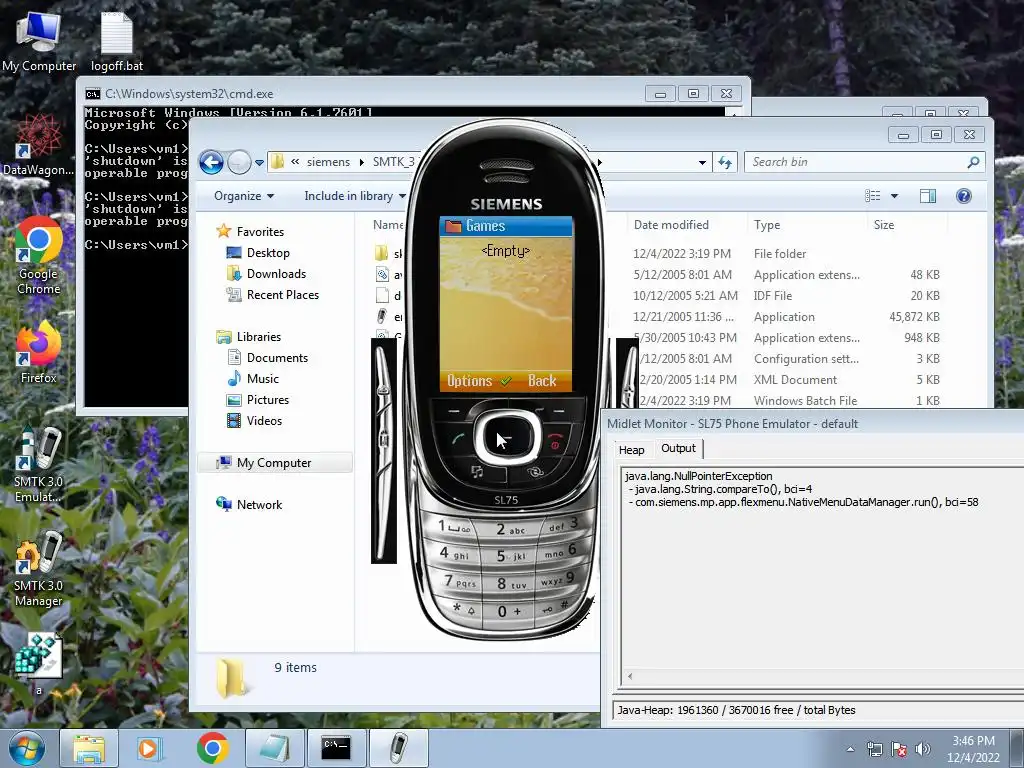Viewport: 1024px width, 768px height.
Task: Click the network tray icon
Action: [874, 749]
